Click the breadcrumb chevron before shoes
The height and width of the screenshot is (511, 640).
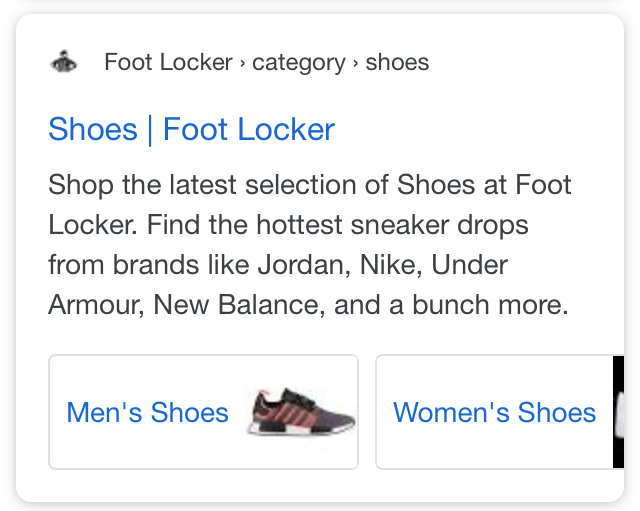tap(356, 63)
